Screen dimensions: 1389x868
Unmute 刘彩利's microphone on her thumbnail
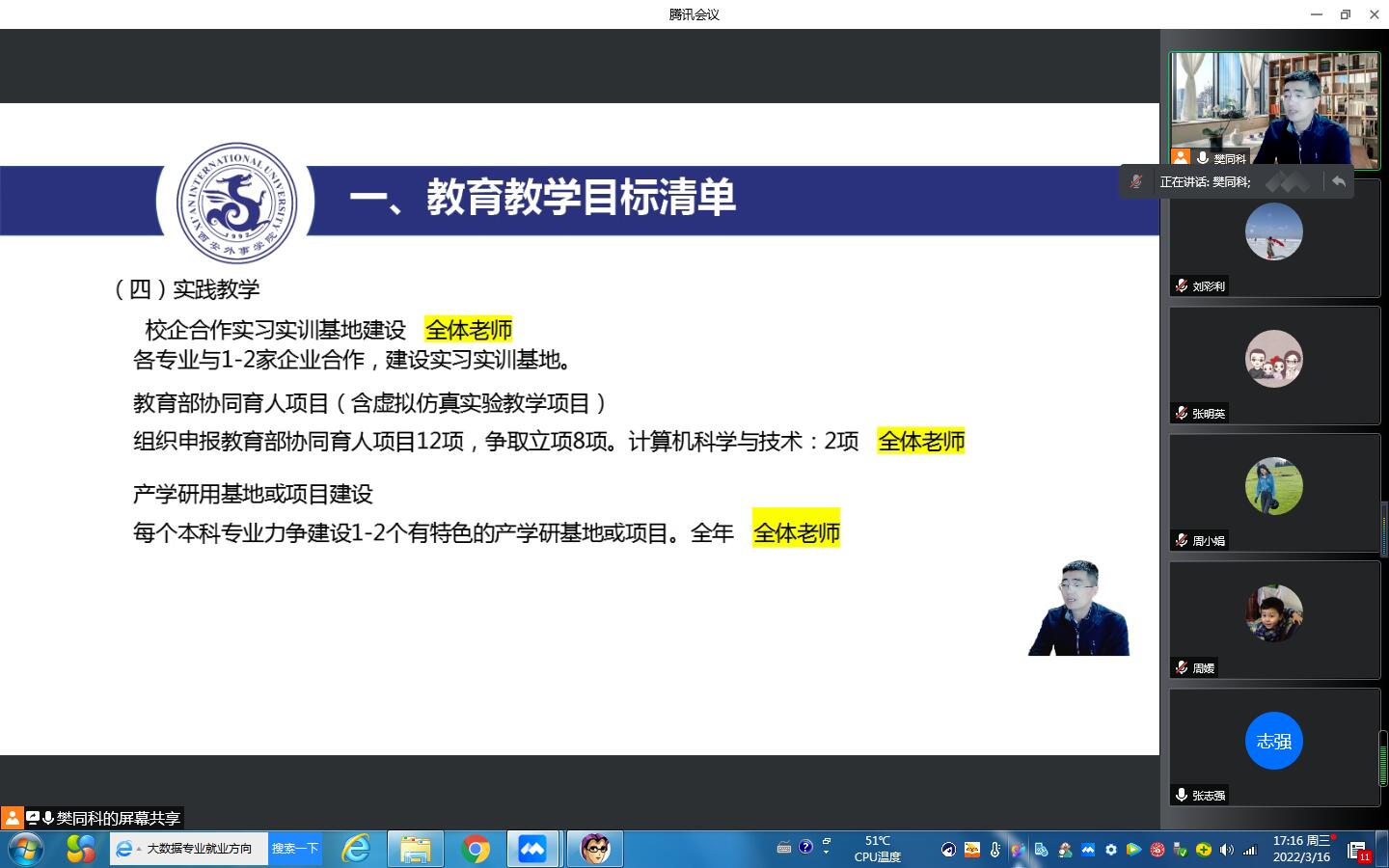1181,285
